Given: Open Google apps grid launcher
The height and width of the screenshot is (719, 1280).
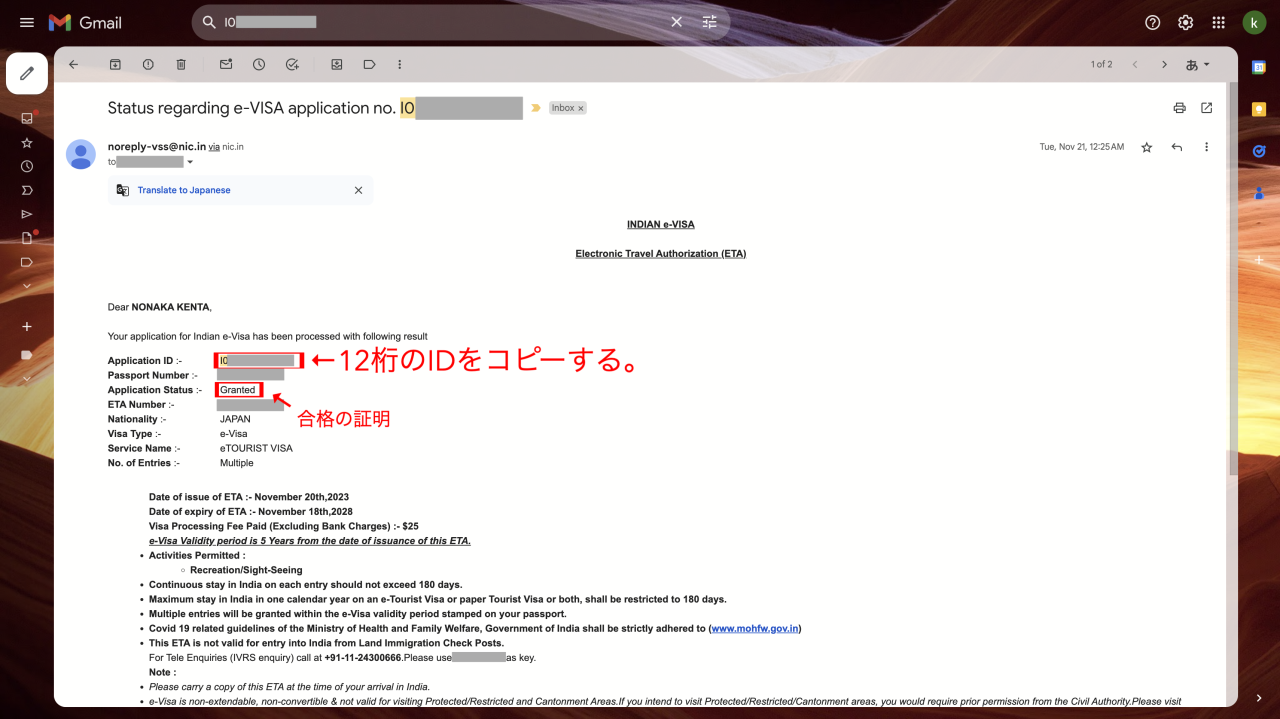Looking at the screenshot, I should pos(1218,22).
